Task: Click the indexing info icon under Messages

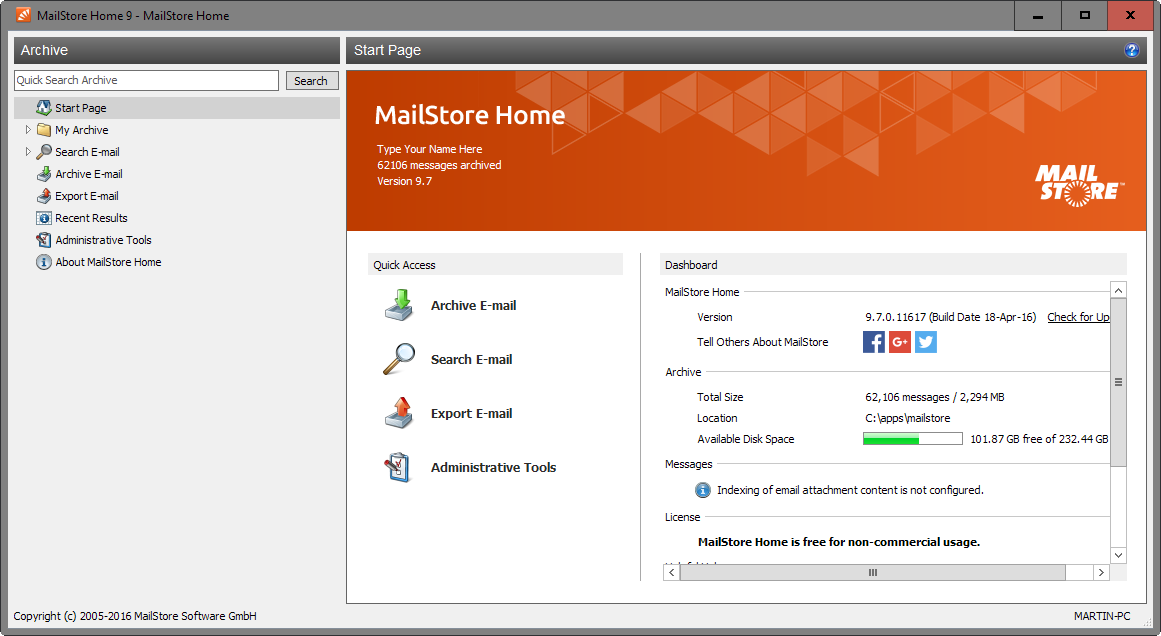Action: [x=703, y=490]
